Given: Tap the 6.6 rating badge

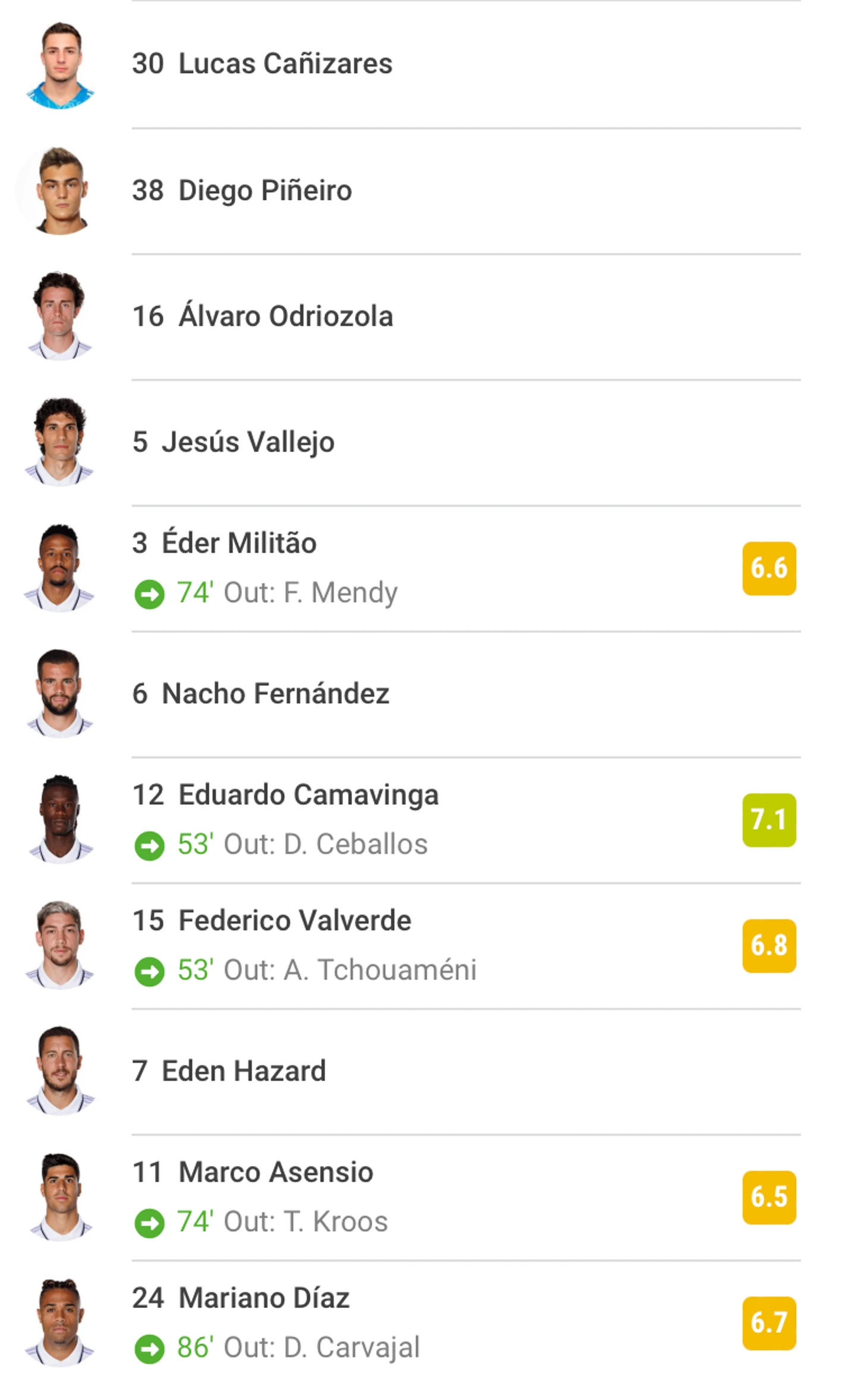Looking at the screenshot, I should [x=768, y=568].
